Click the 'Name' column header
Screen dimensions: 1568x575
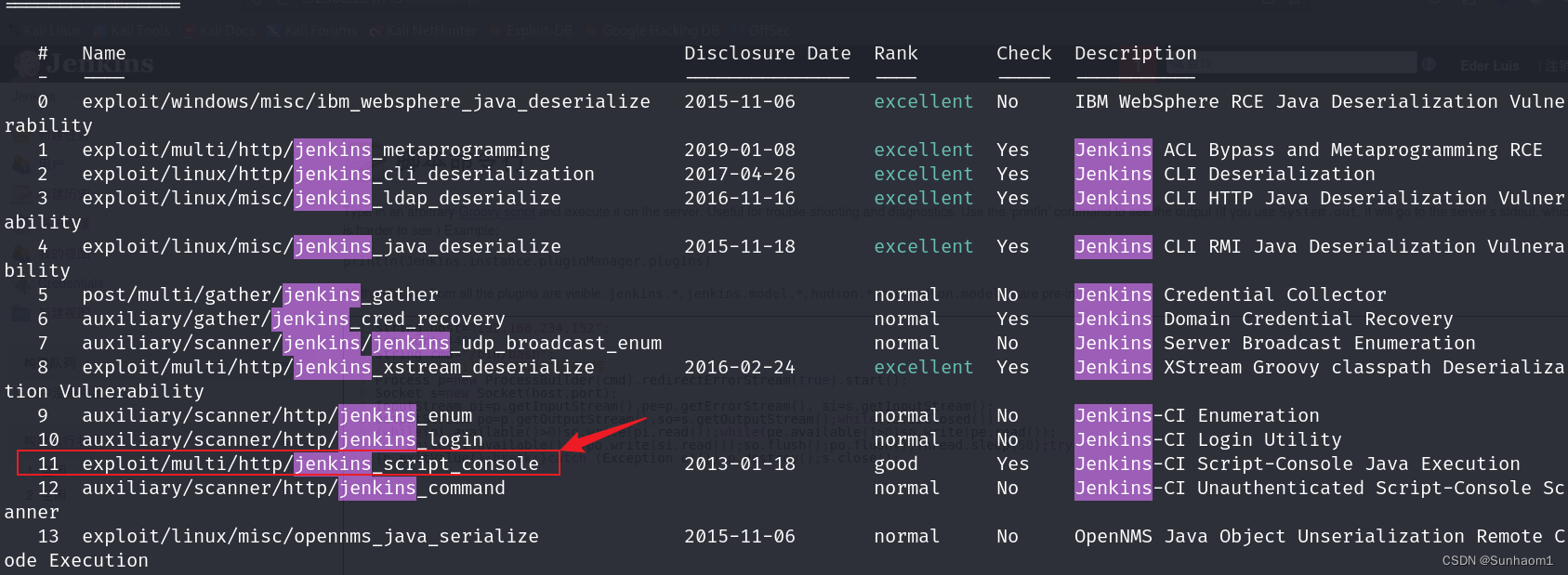(104, 53)
